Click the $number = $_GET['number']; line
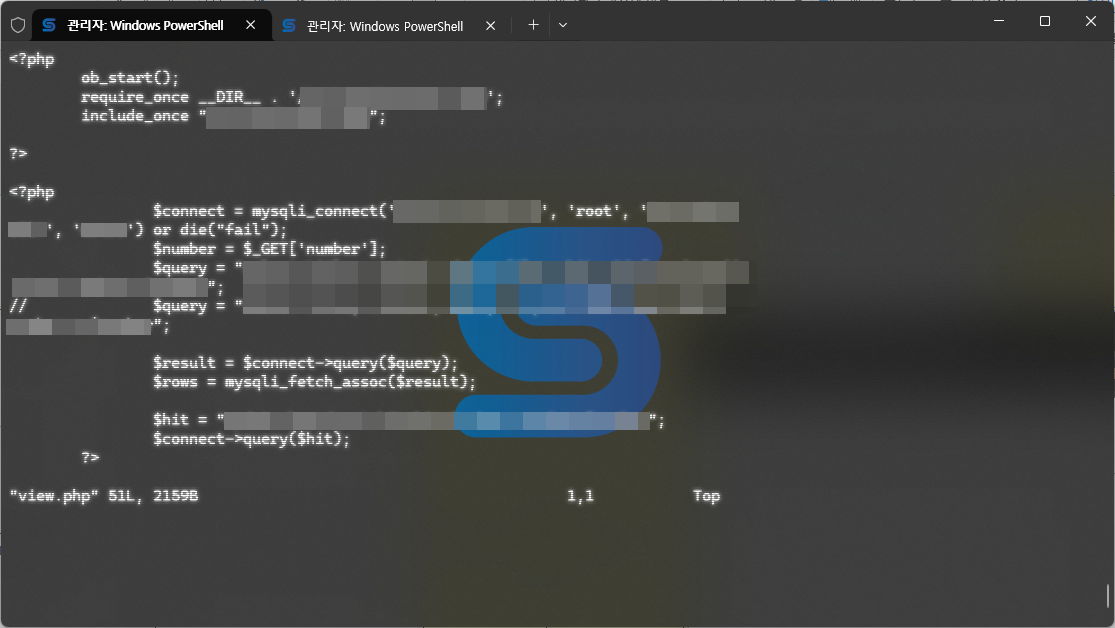Viewport: 1115px width, 628px height. (270, 249)
